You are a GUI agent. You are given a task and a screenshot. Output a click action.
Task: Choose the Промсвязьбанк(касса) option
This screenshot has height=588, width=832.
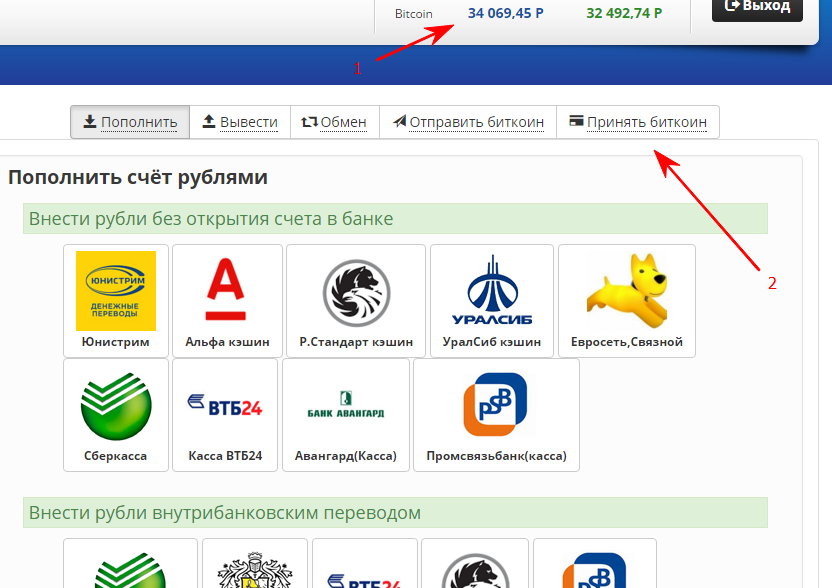pos(497,415)
